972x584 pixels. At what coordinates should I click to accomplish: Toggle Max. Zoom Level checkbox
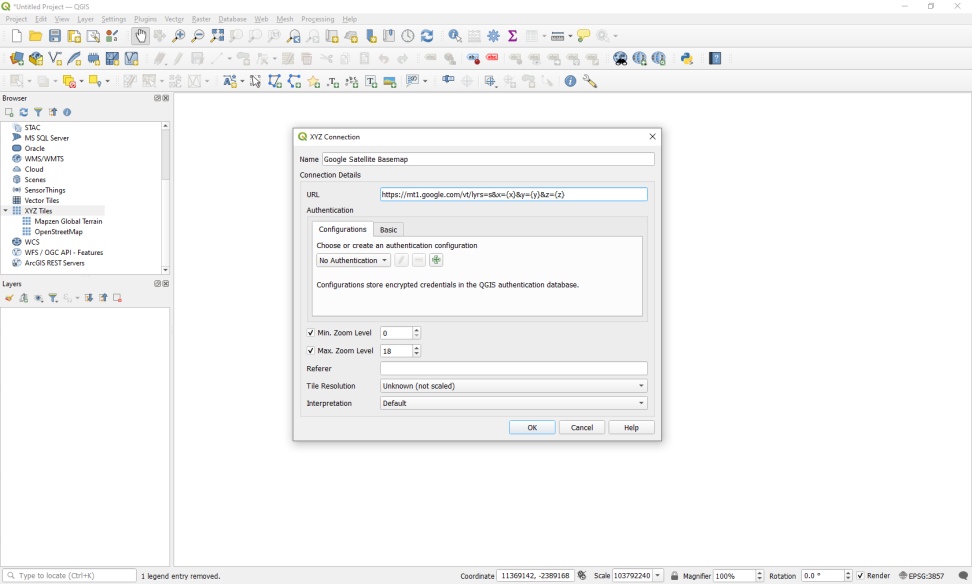point(311,351)
